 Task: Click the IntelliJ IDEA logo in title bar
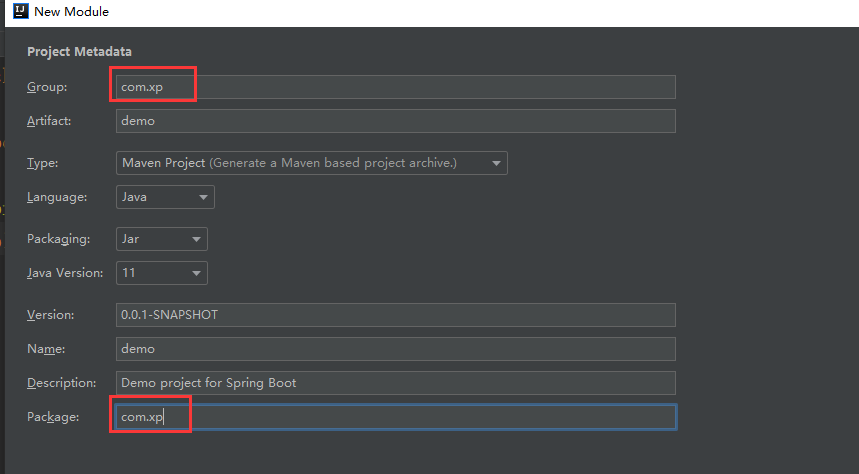pos(20,11)
